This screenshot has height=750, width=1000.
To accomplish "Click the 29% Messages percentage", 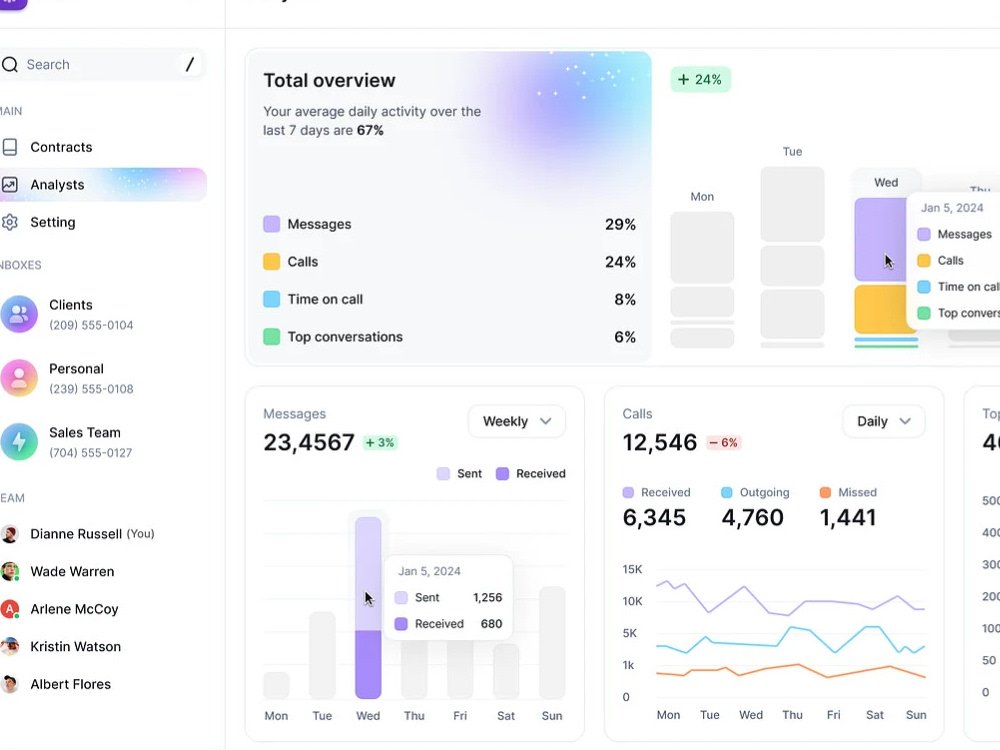I will (x=621, y=224).
